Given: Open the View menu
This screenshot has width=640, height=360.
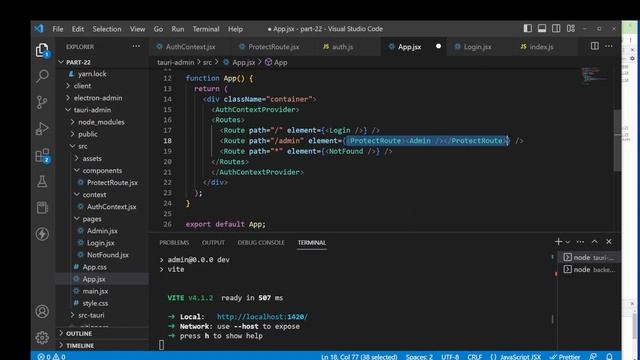Looking at the screenshot, I should click(x=137, y=29).
